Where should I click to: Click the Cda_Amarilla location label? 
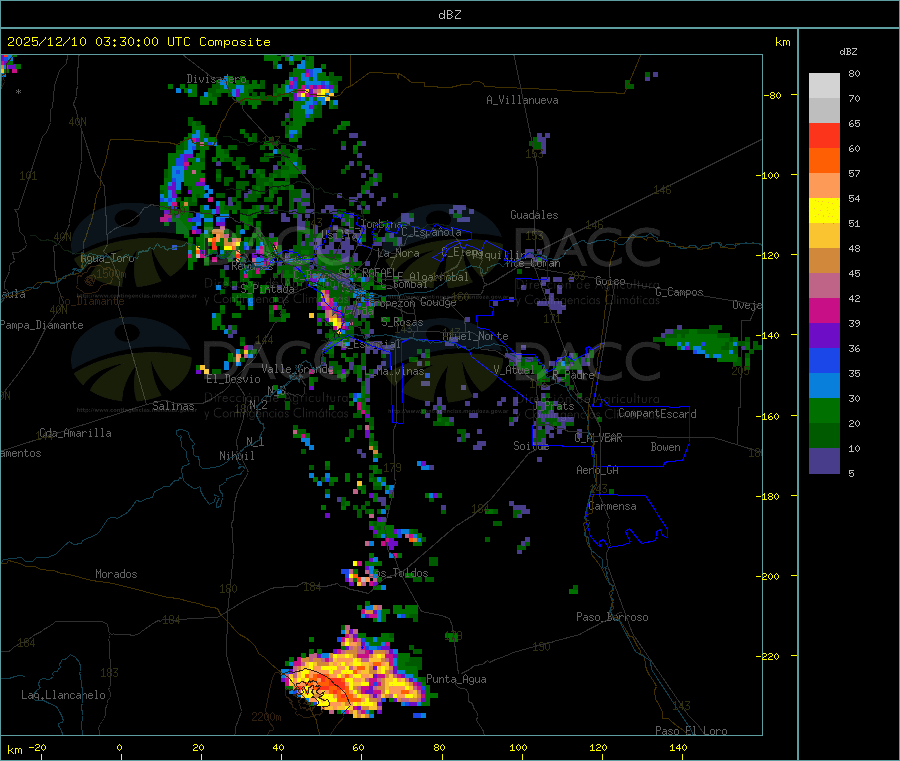tap(75, 433)
